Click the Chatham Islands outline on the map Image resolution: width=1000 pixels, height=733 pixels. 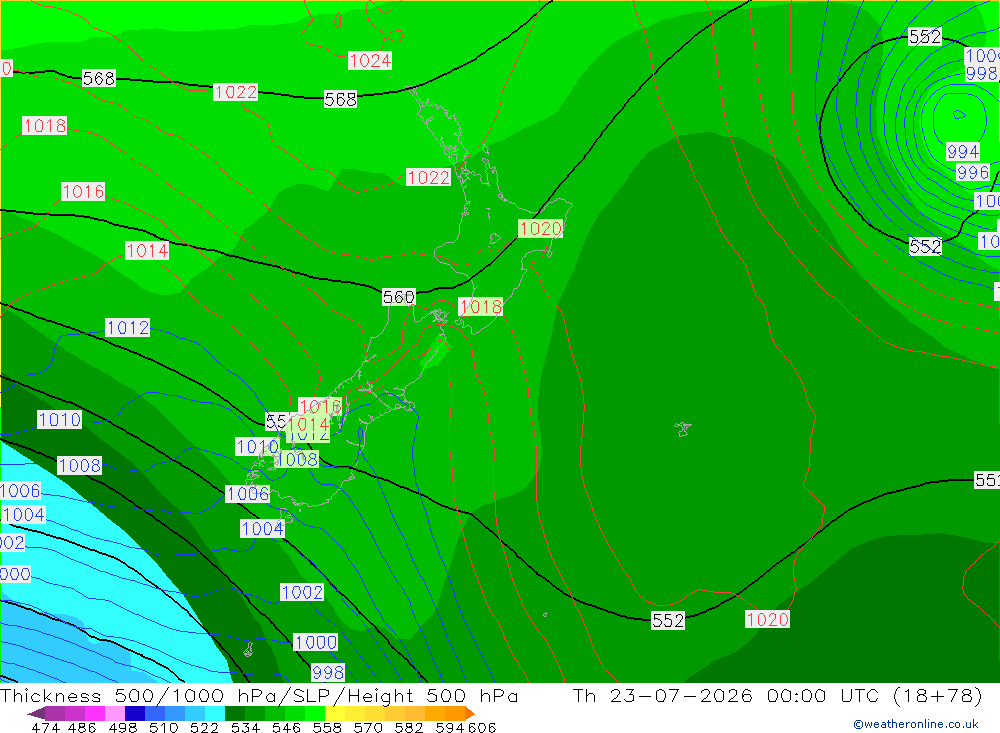(683, 429)
